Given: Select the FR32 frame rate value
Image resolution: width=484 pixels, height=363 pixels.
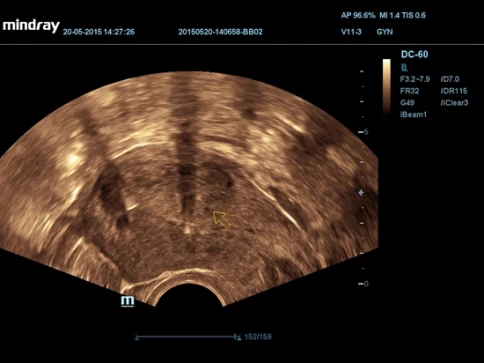Looking at the screenshot, I should pyautogui.click(x=410, y=91).
